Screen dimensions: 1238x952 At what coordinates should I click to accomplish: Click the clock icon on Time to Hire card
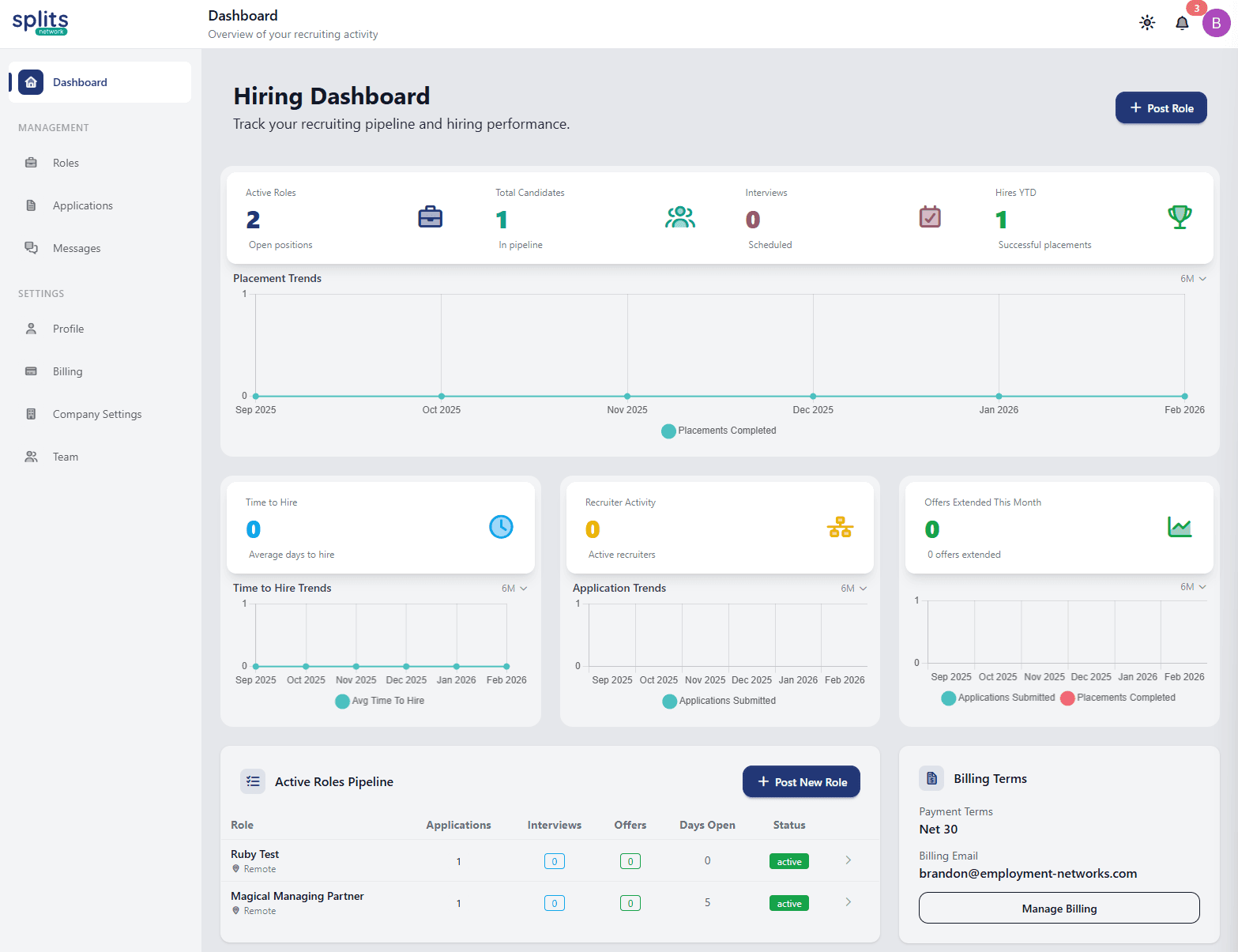(501, 527)
